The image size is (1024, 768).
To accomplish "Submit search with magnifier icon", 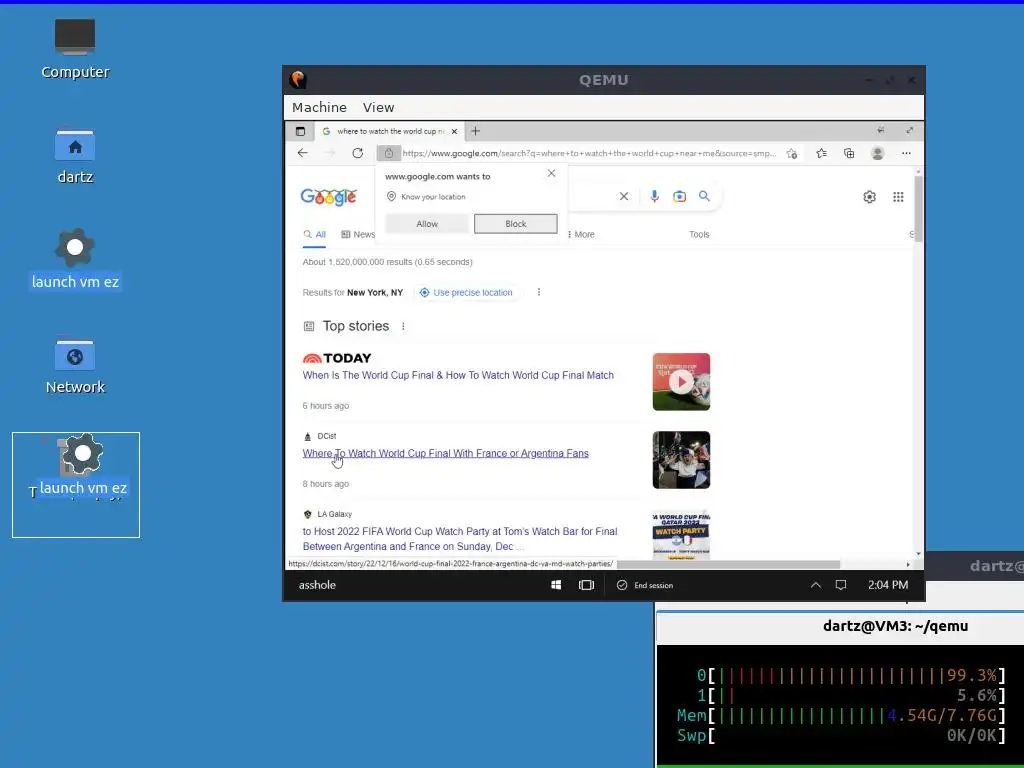I will (x=704, y=196).
